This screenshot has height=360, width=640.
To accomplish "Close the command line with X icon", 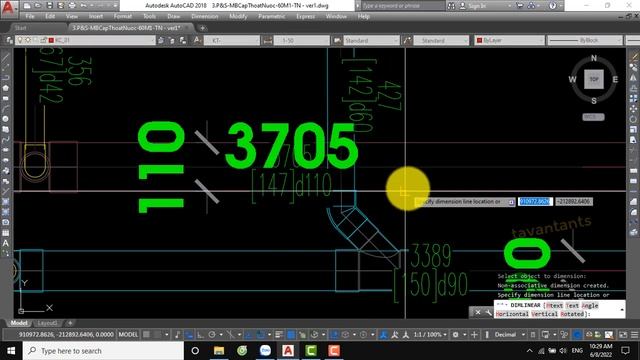I will tap(477, 313).
